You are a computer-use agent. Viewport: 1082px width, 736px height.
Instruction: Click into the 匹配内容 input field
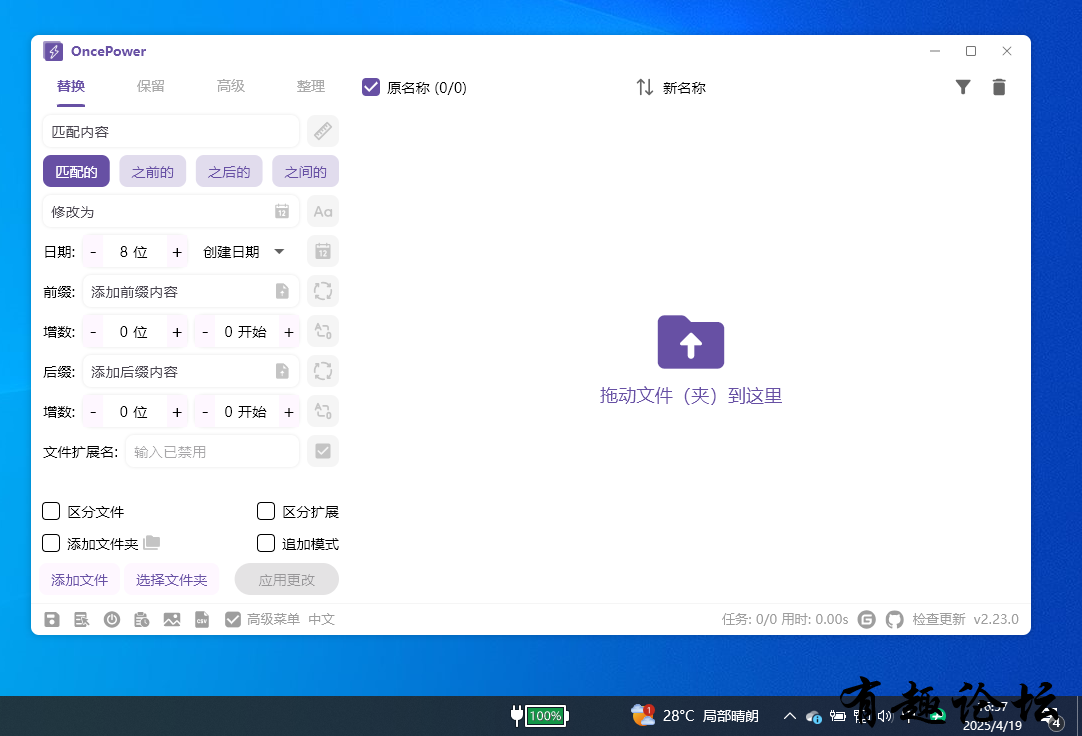(171, 131)
